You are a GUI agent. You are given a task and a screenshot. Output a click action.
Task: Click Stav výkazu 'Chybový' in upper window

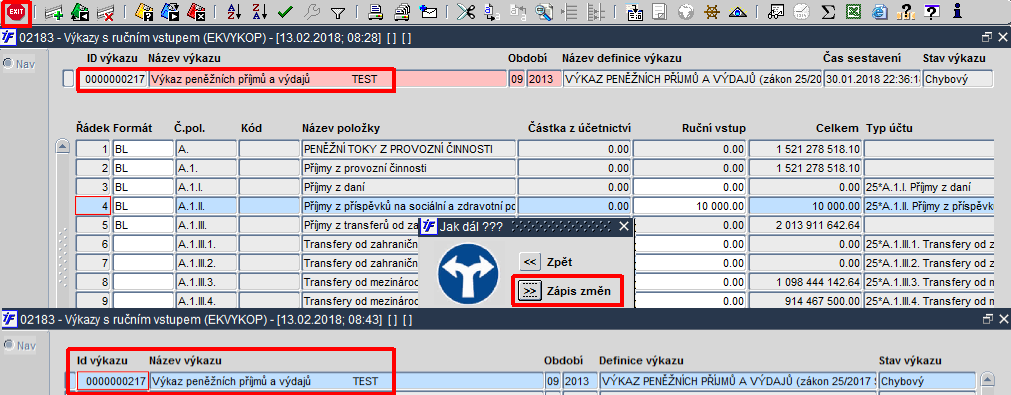957,79
